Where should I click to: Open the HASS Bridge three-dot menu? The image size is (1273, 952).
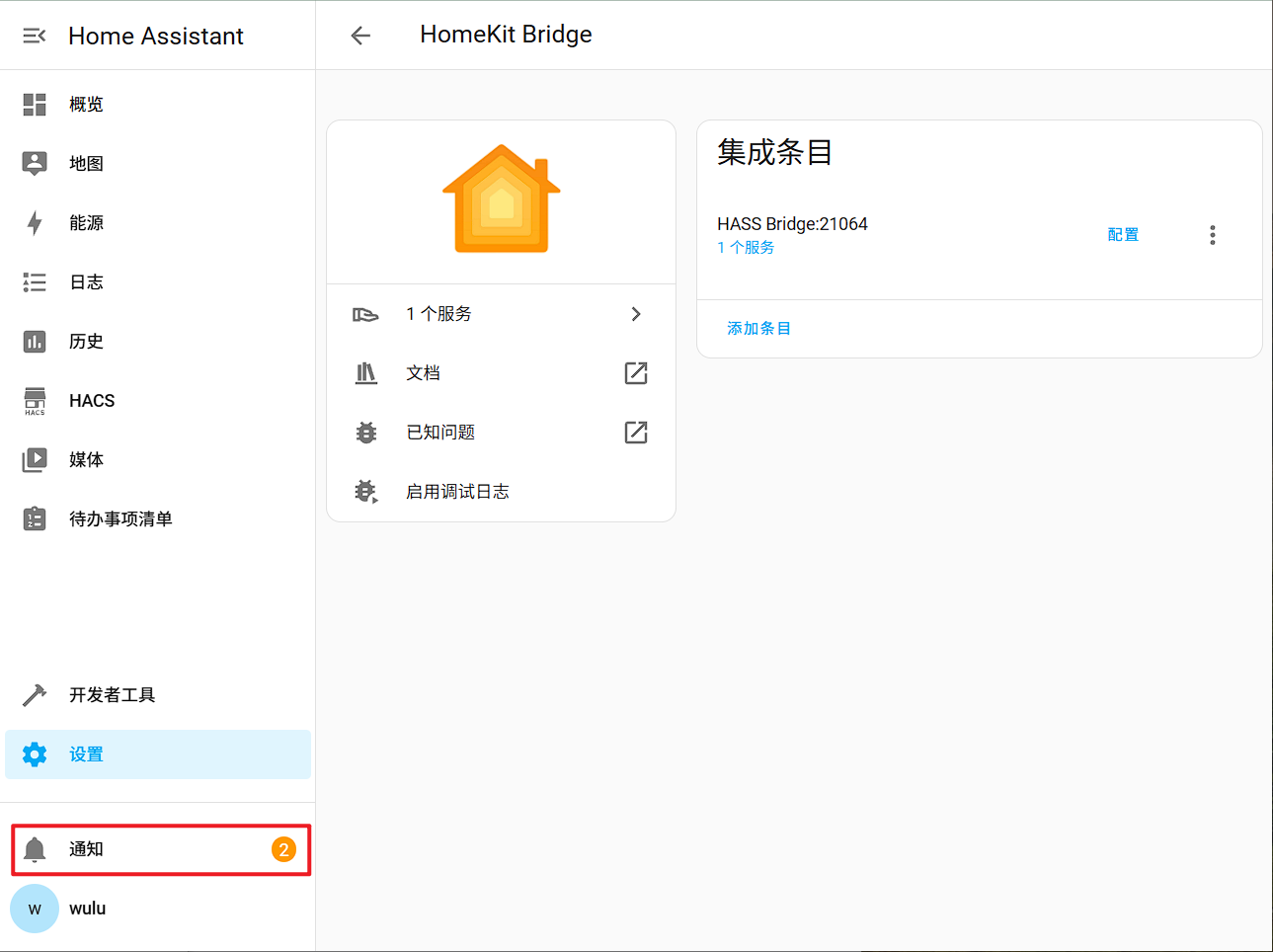pos(1213,235)
